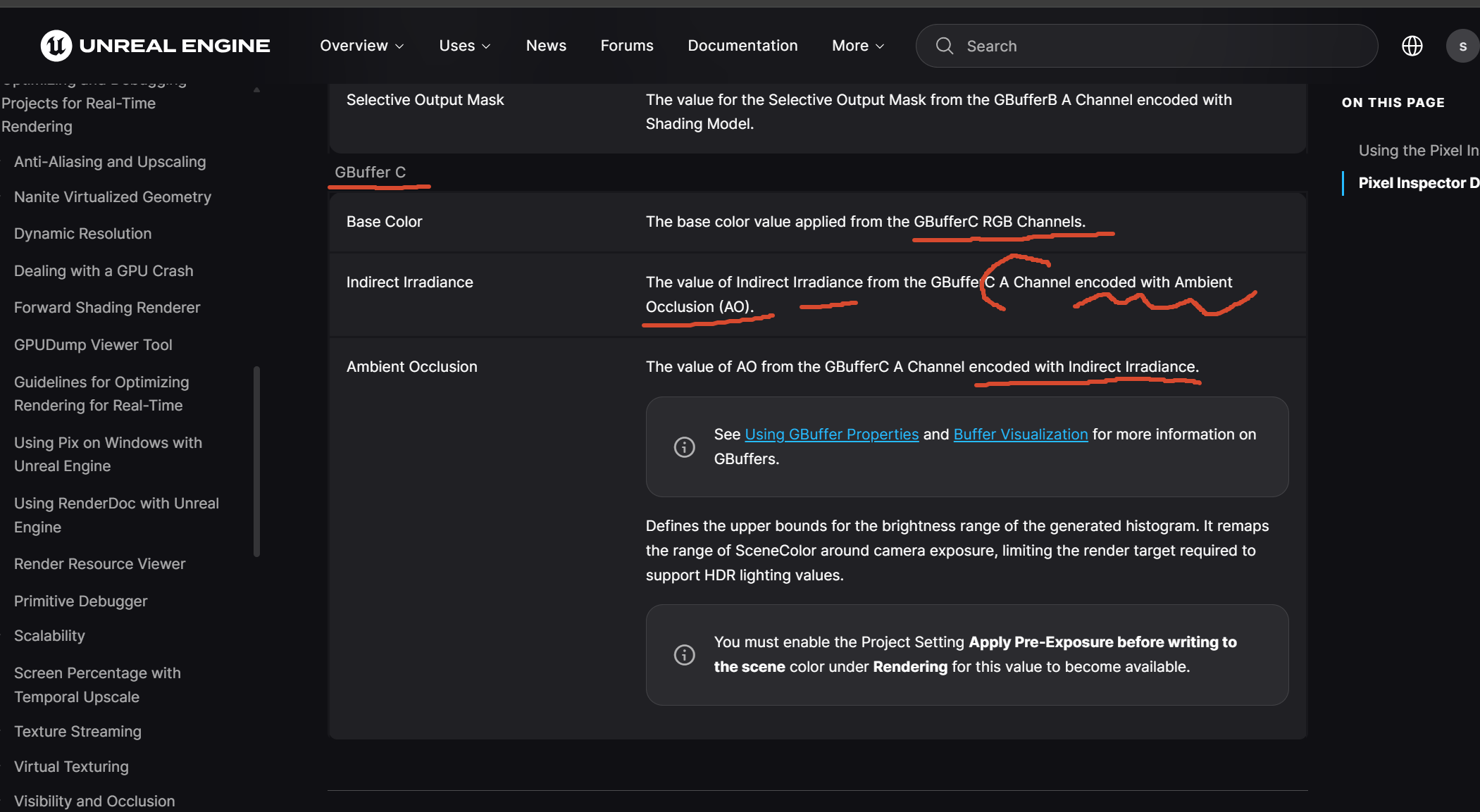Follow the Buffer Visualization link
Viewport: 1480px width, 812px height.
(x=1021, y=435)
